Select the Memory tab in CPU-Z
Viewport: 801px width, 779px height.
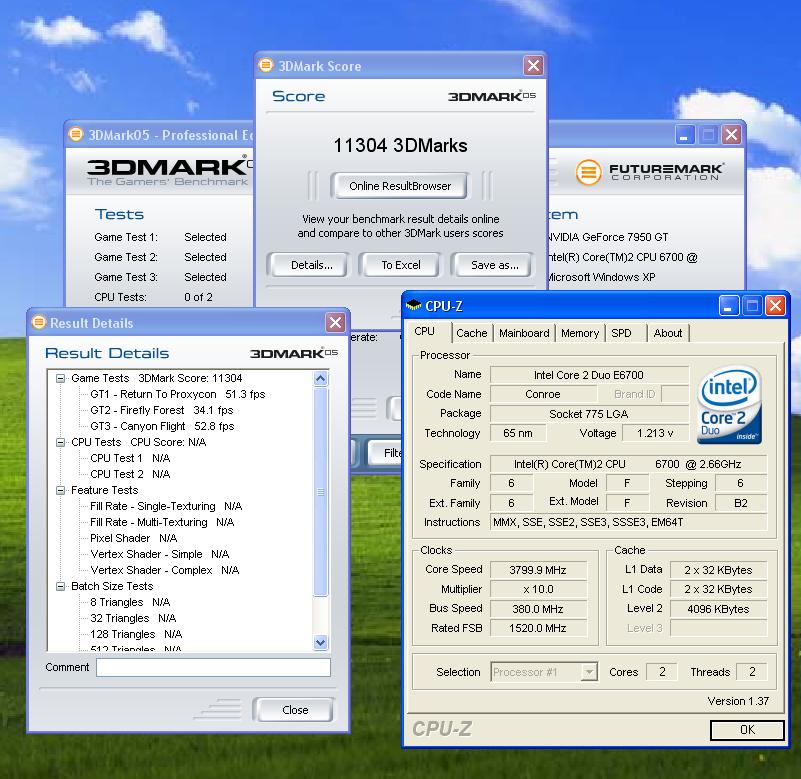[580, 333]
